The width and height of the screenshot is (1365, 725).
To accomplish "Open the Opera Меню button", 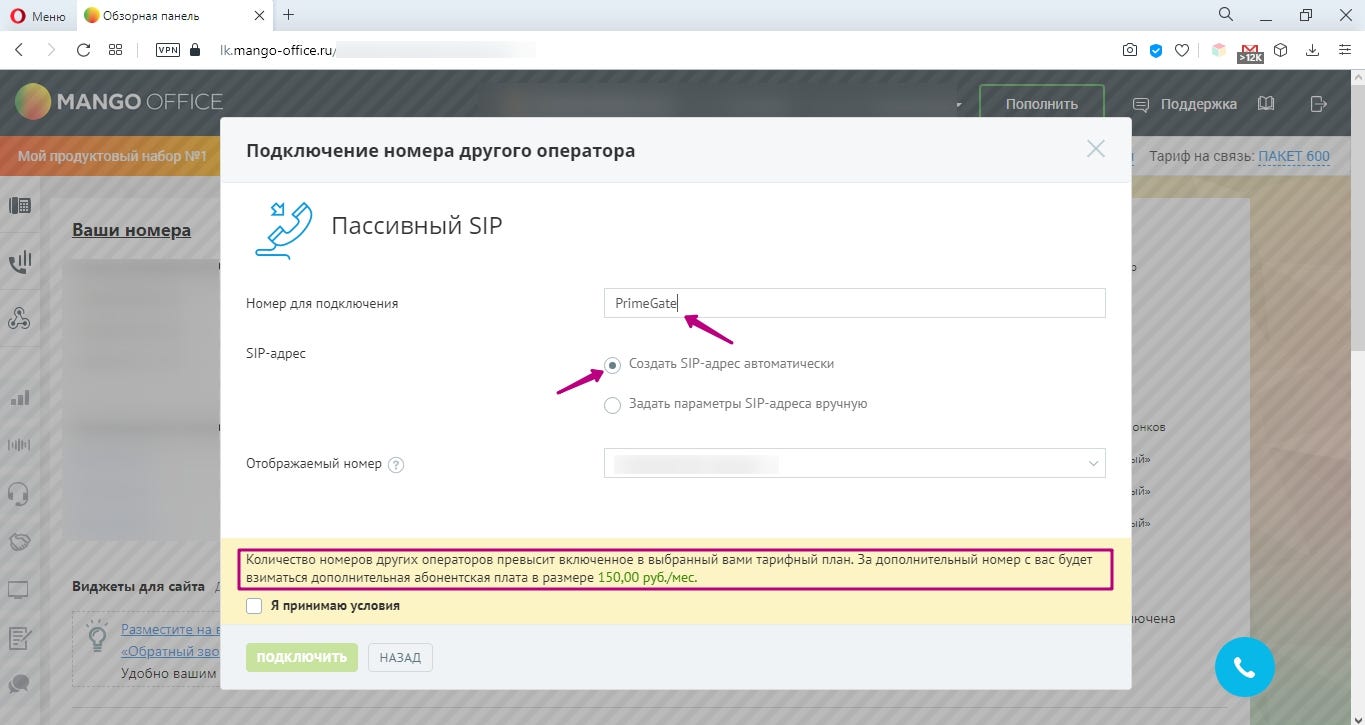I will tap(38, 15).
